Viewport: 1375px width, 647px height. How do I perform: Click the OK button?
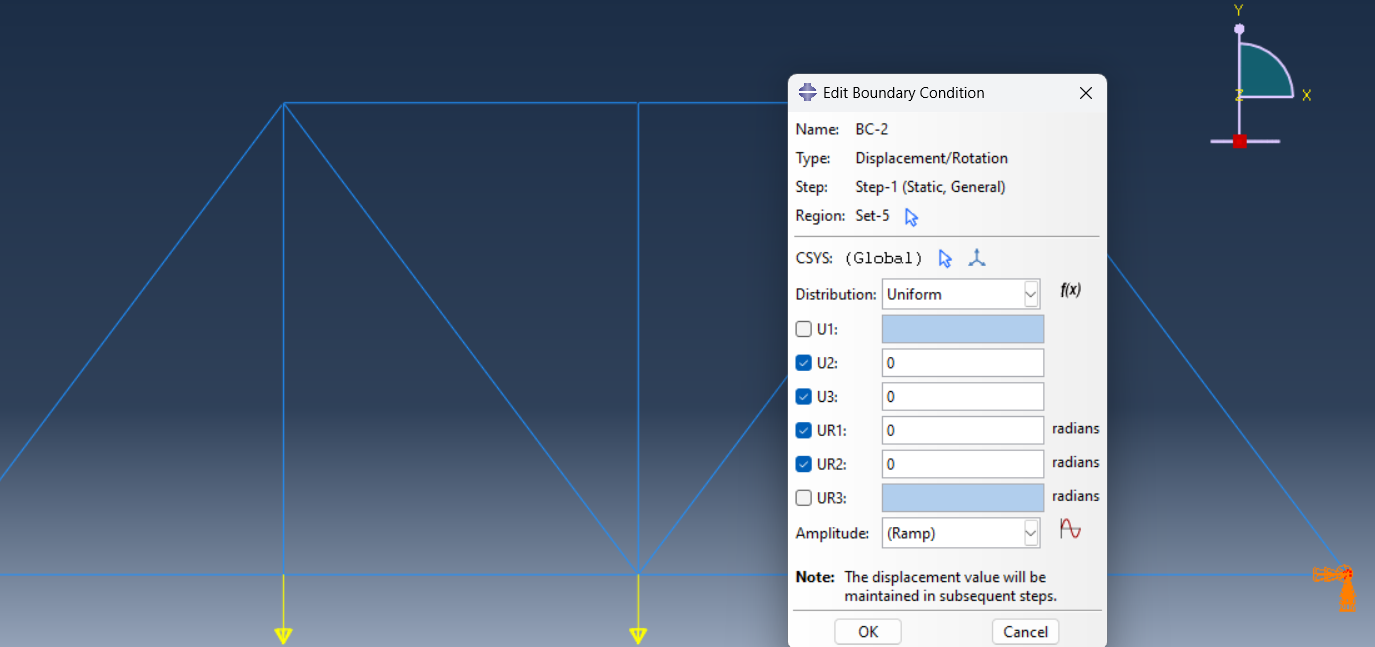(868, 632)
